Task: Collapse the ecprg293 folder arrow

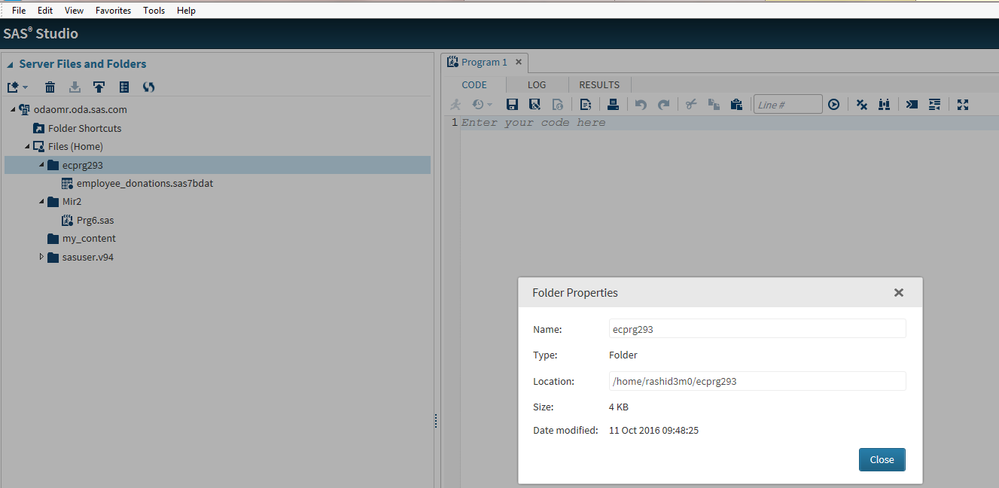Action: [x=42, y=165]
